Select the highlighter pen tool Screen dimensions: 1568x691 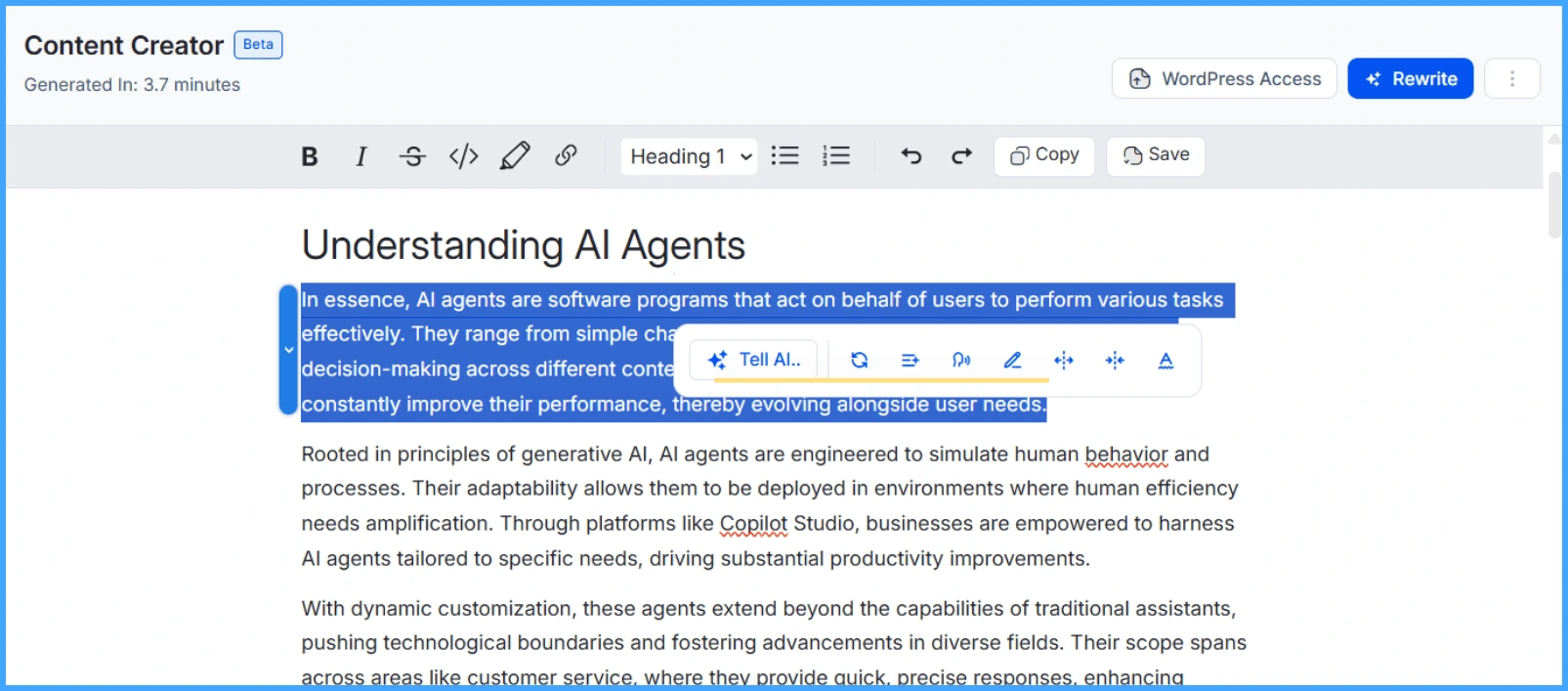click(515, 156)
